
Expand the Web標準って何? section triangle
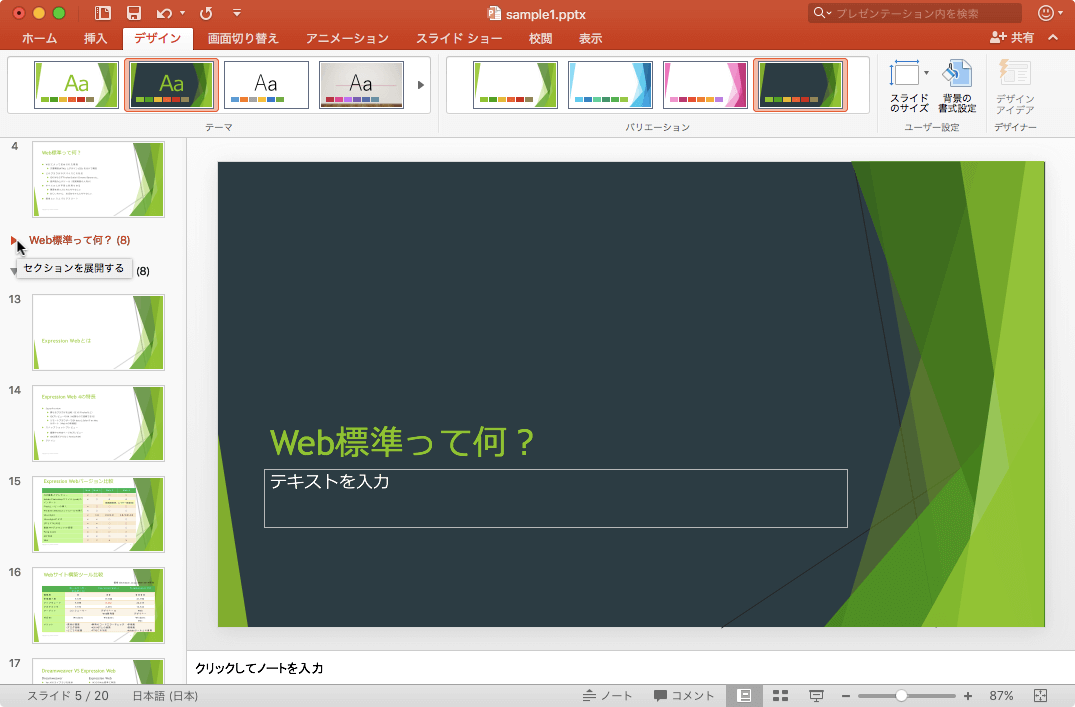(x=14, y=240)
